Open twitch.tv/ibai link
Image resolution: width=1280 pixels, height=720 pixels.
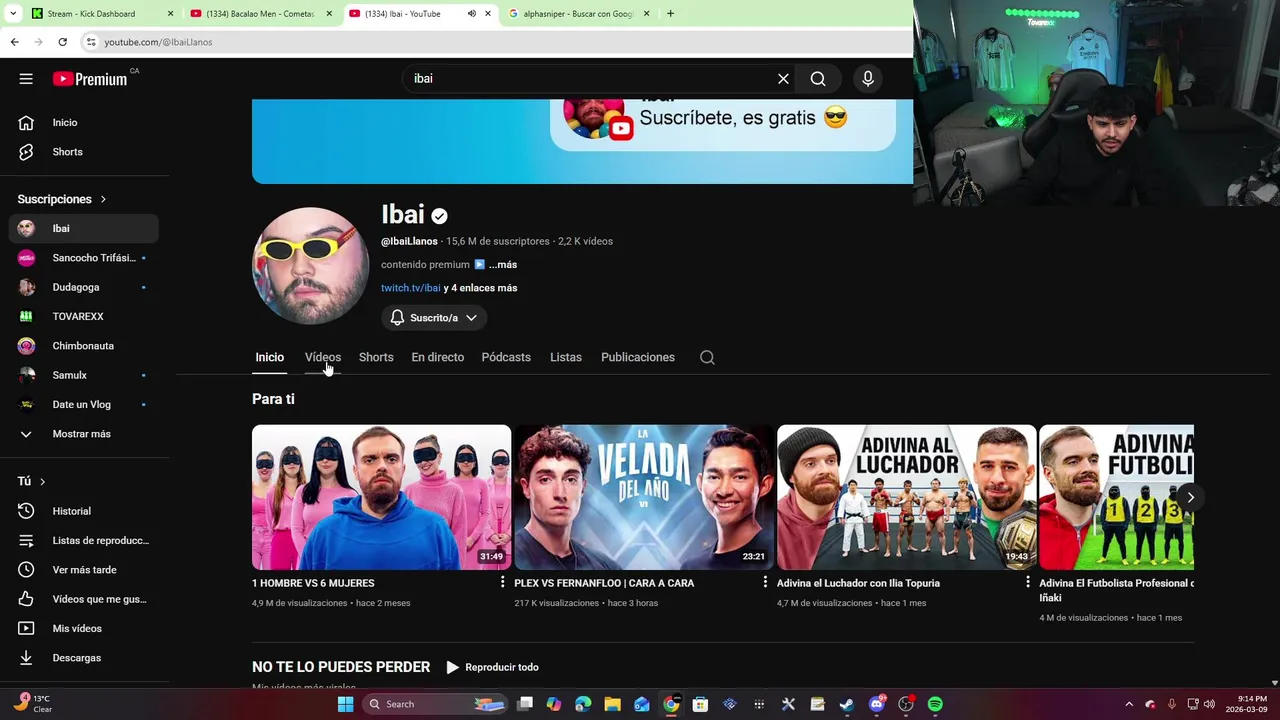point(410,288)
